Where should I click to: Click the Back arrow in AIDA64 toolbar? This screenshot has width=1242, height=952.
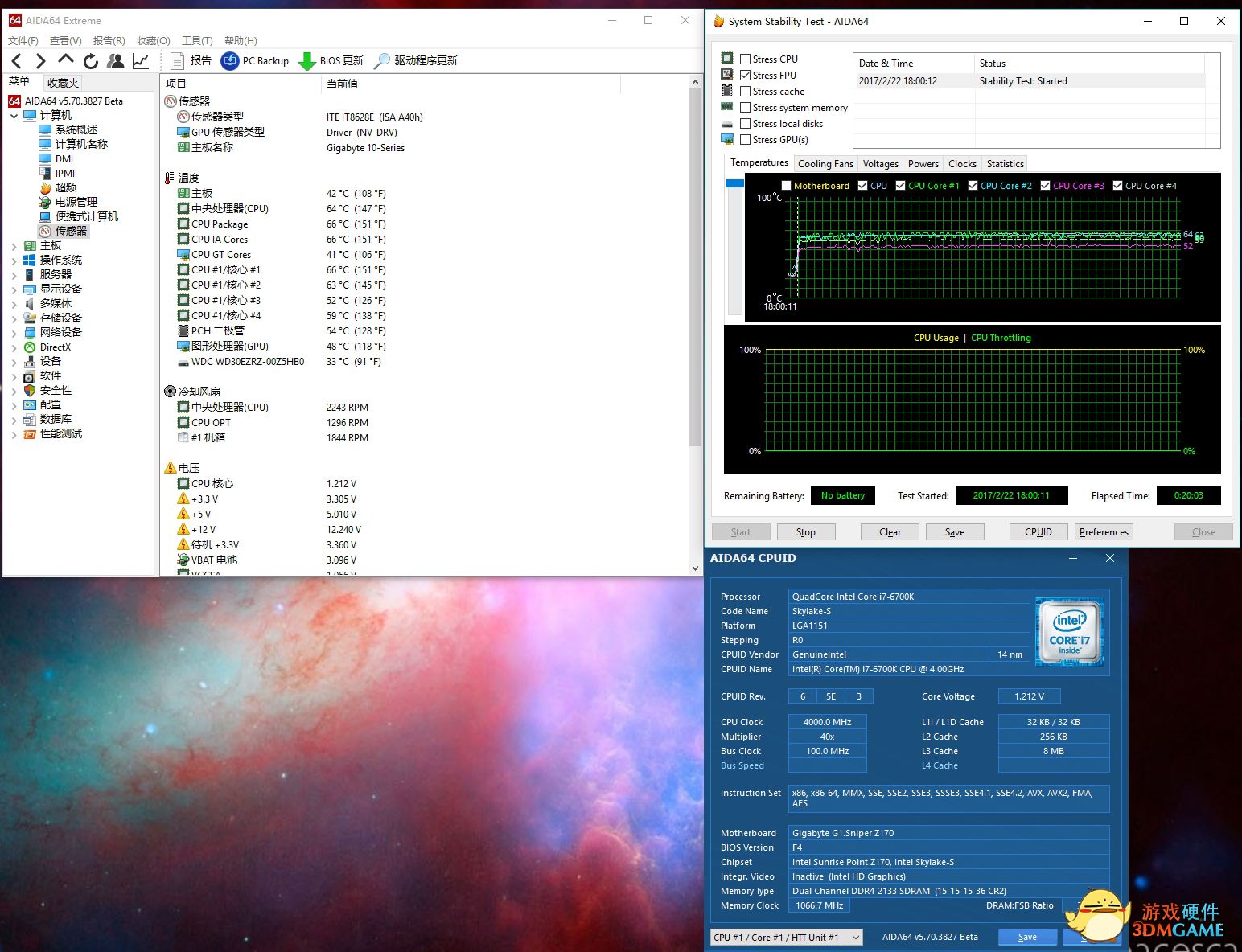pos(17,61)
